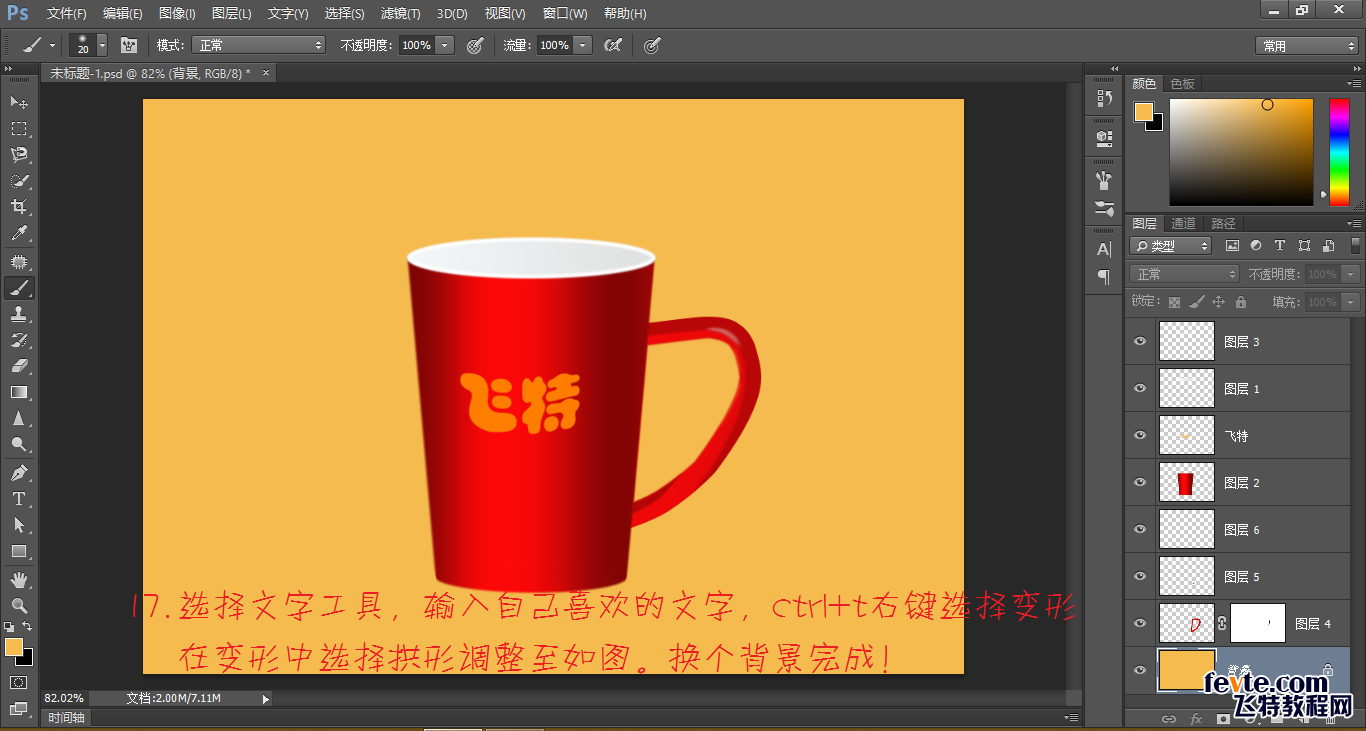Click the foreground color swatch in toolbox
This screenshot has height=731, width=1366.
(x=14, y=647)
